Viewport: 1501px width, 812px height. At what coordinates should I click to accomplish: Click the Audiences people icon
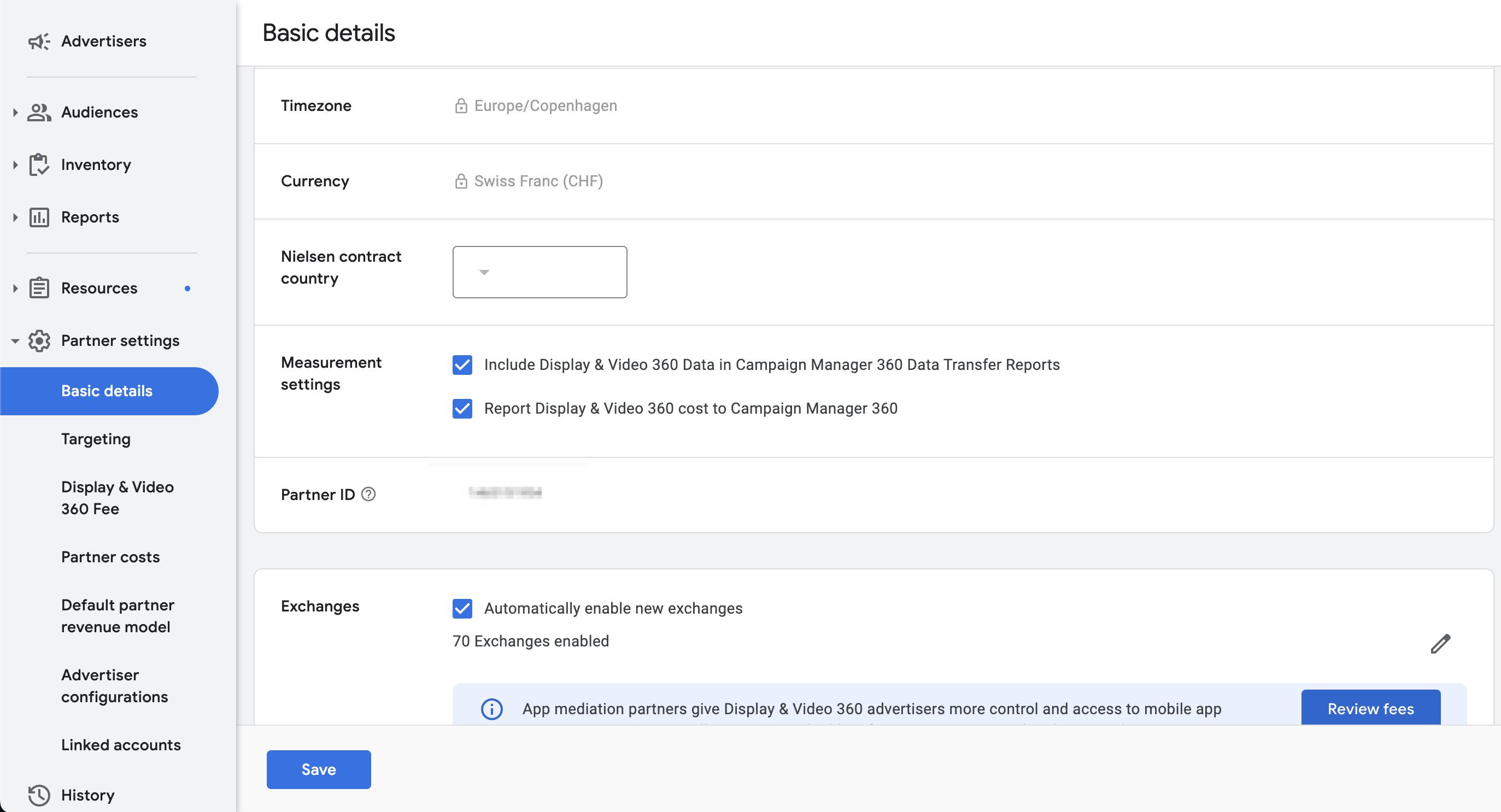tap(39, 113)
